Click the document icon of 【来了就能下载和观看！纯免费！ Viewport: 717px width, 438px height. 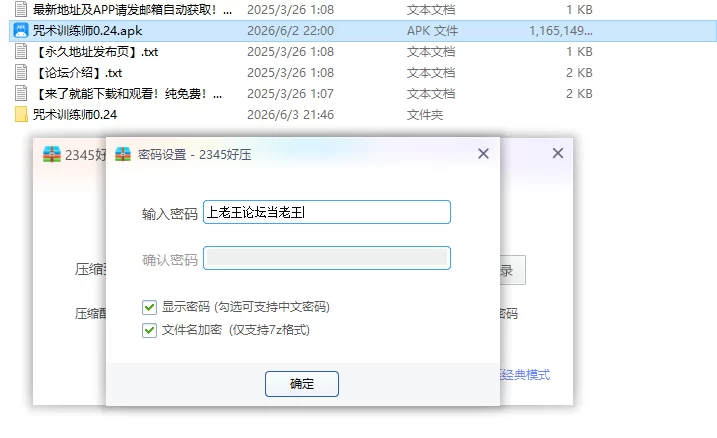[x=21, y=93]
